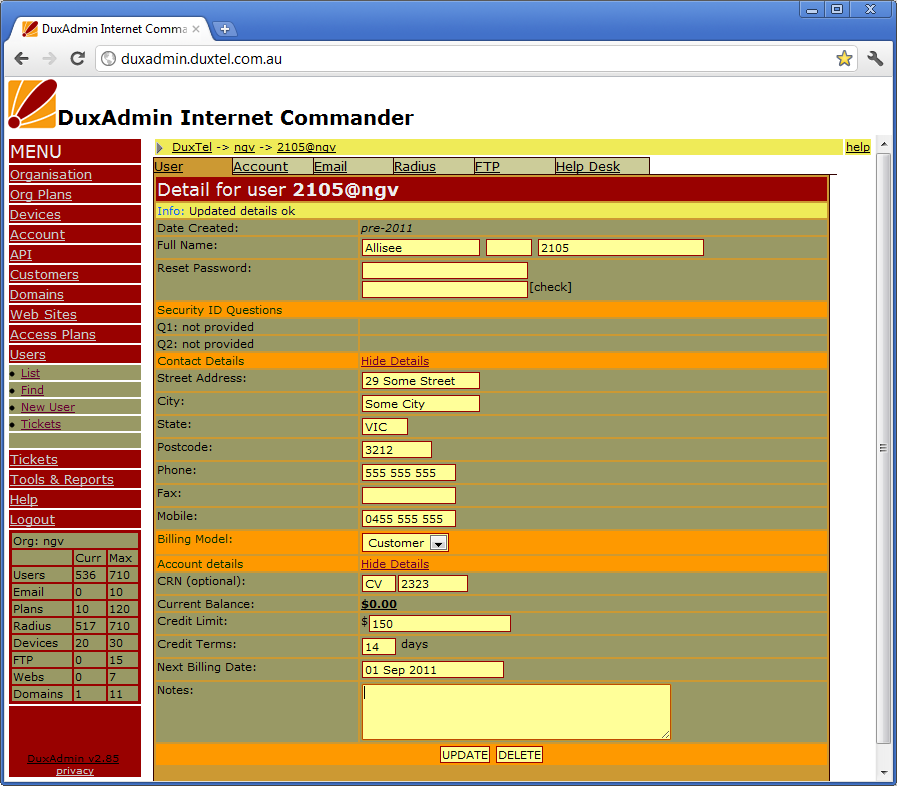Click the breadcrumb arrow triangle icon

pos(160,148)
